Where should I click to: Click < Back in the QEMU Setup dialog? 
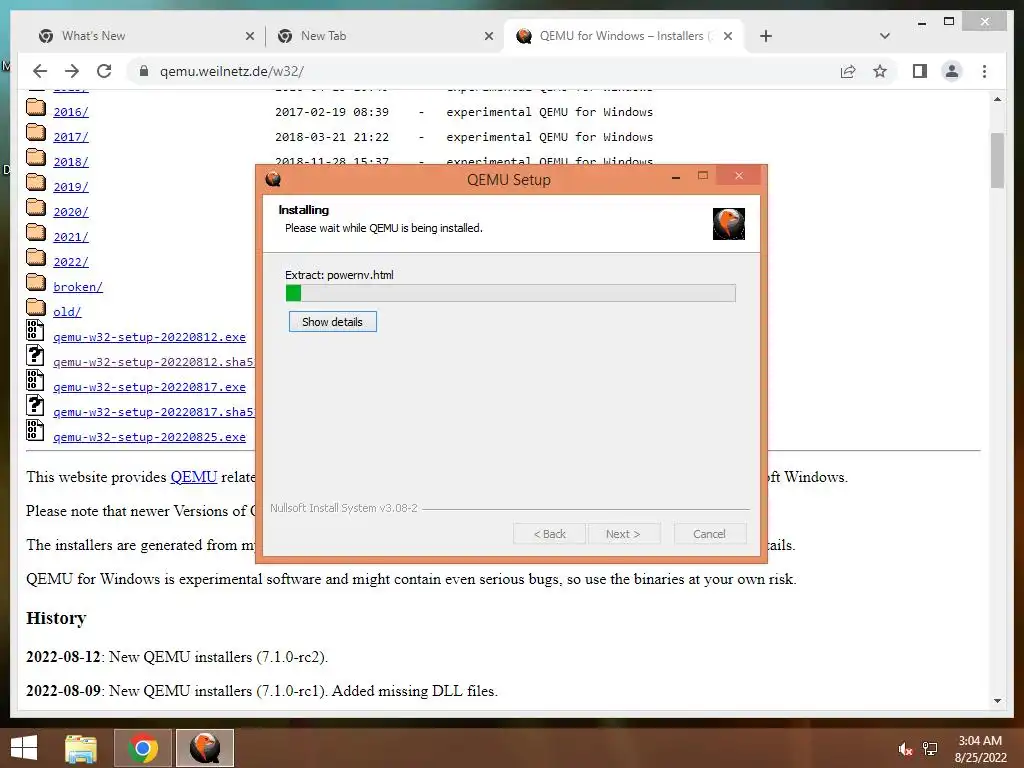(x=550, y=534)
